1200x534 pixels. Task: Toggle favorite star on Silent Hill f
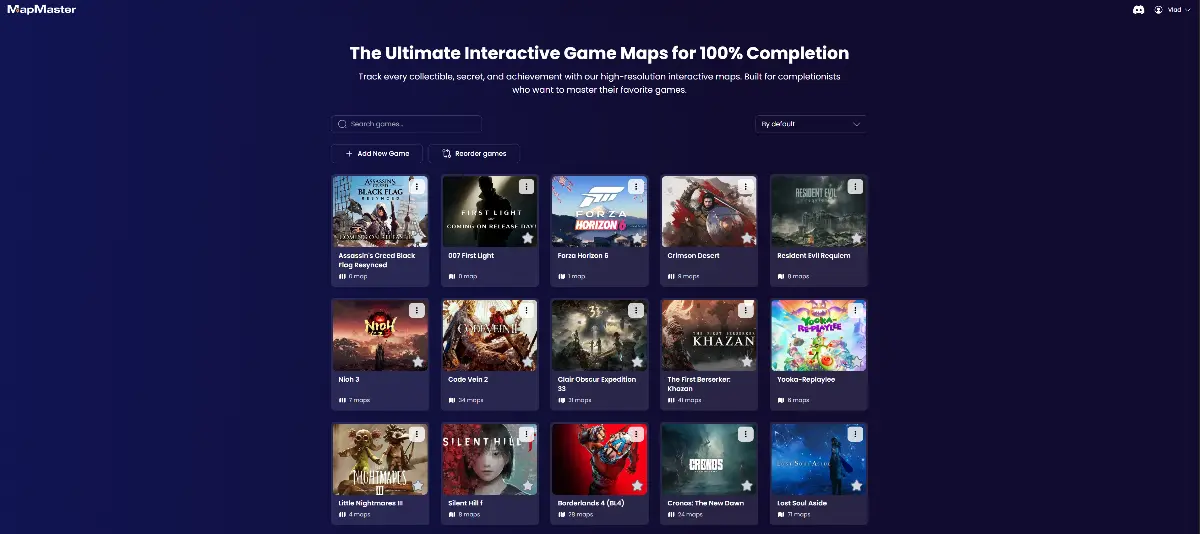pyautogui.click(x=527, y=486)
